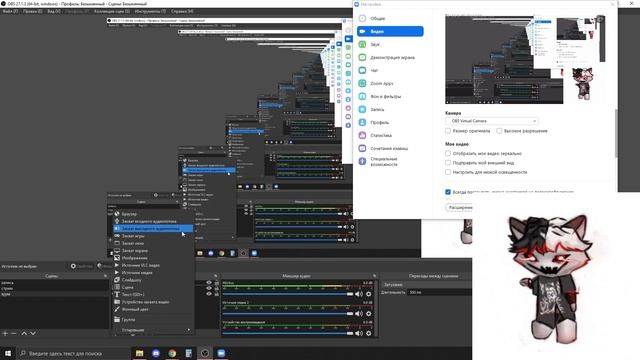Mute the Устройство воспроизведения mixer track
This screenshot has height=360, width=640.
coord(359,333)
